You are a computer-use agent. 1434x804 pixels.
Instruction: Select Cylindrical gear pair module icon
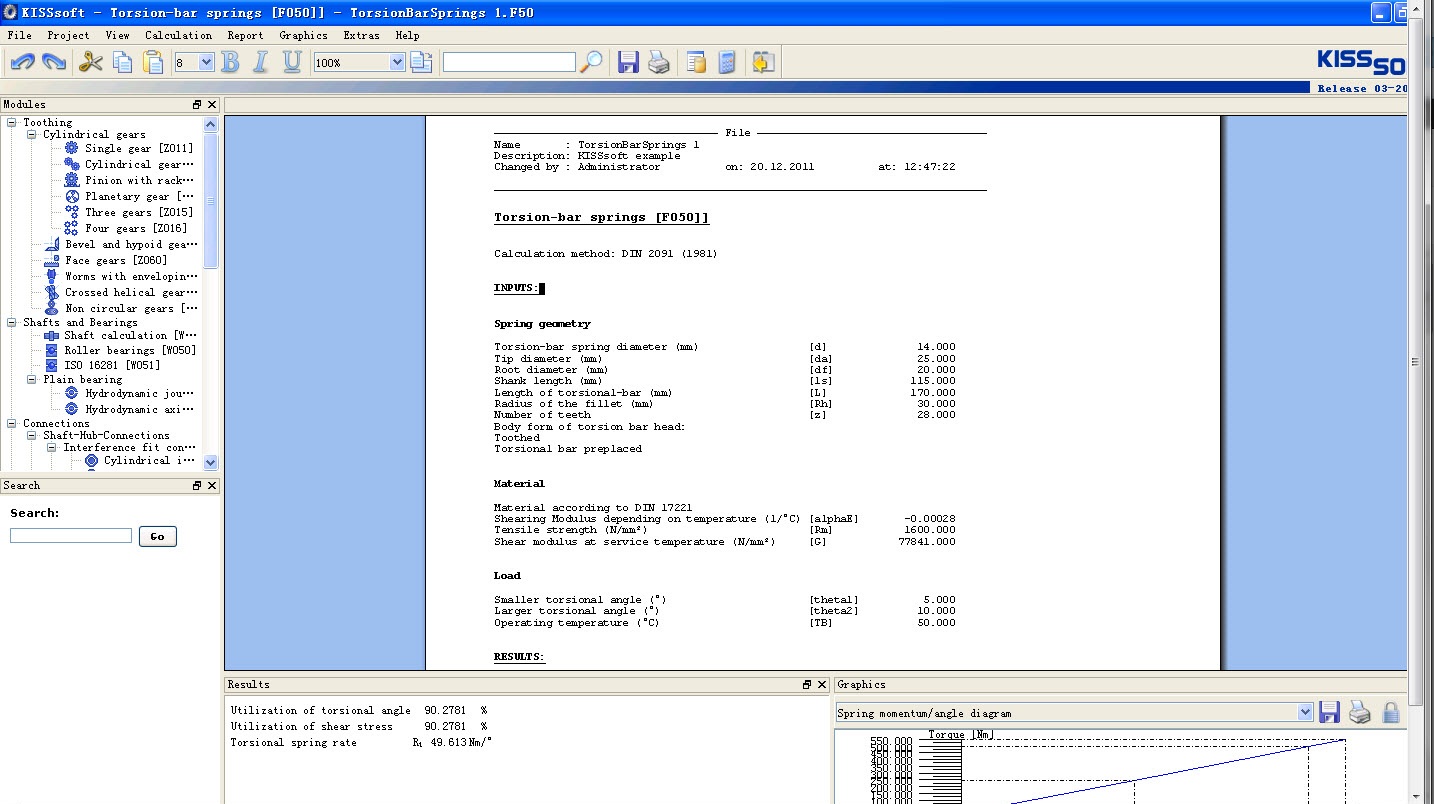click(71, 164)
